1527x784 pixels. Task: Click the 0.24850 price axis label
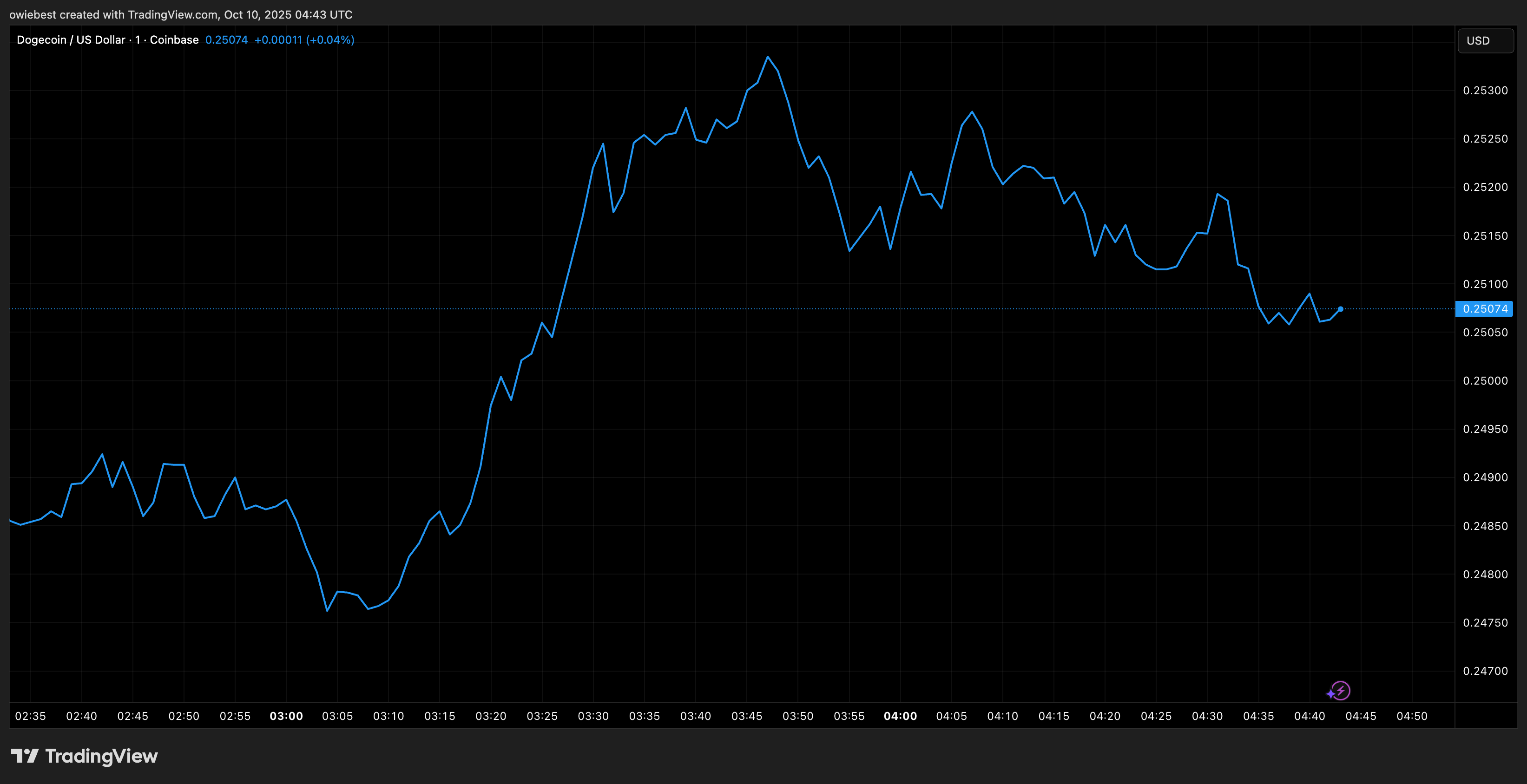1485,526
